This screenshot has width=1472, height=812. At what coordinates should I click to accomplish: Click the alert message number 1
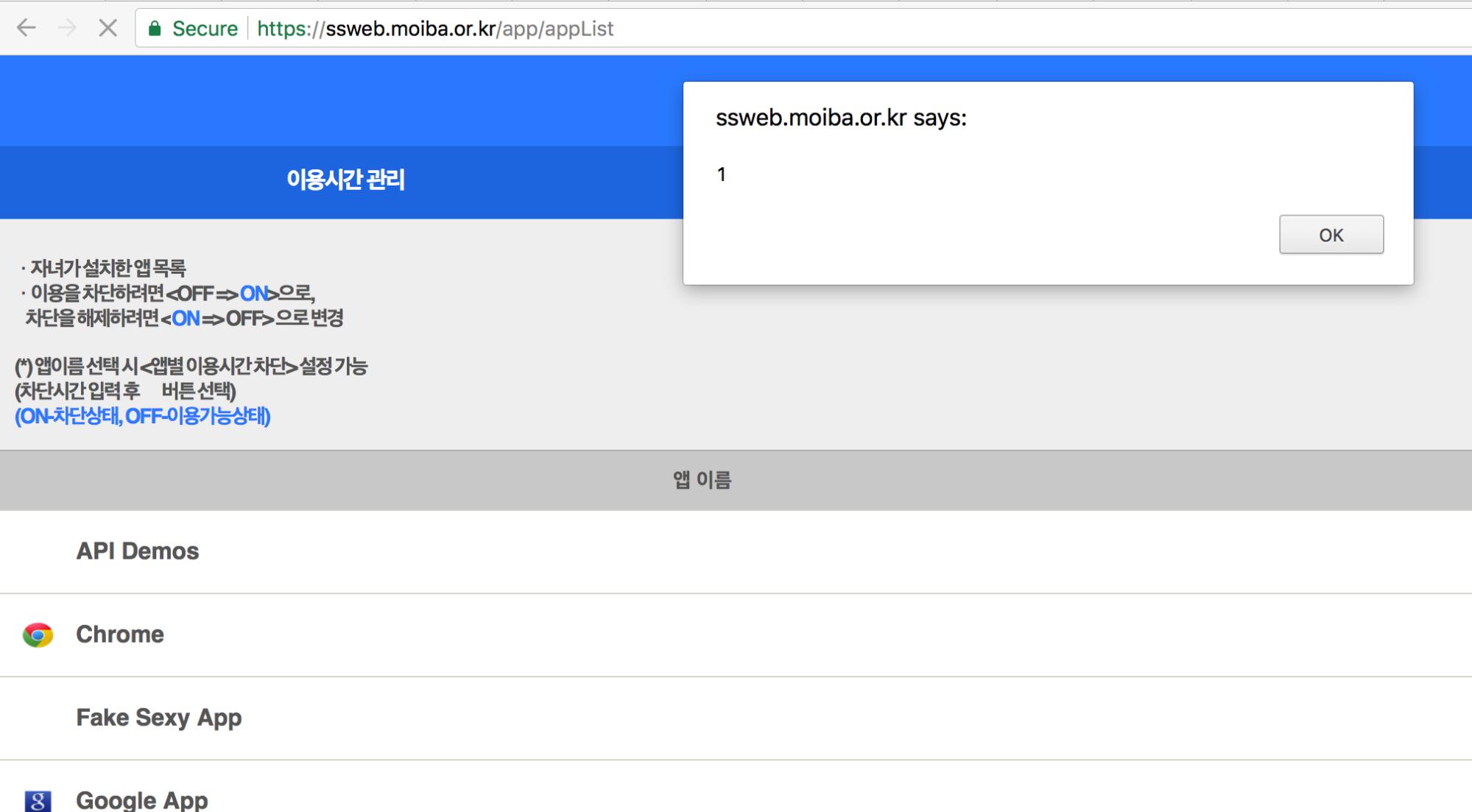[x=722, y=174]
